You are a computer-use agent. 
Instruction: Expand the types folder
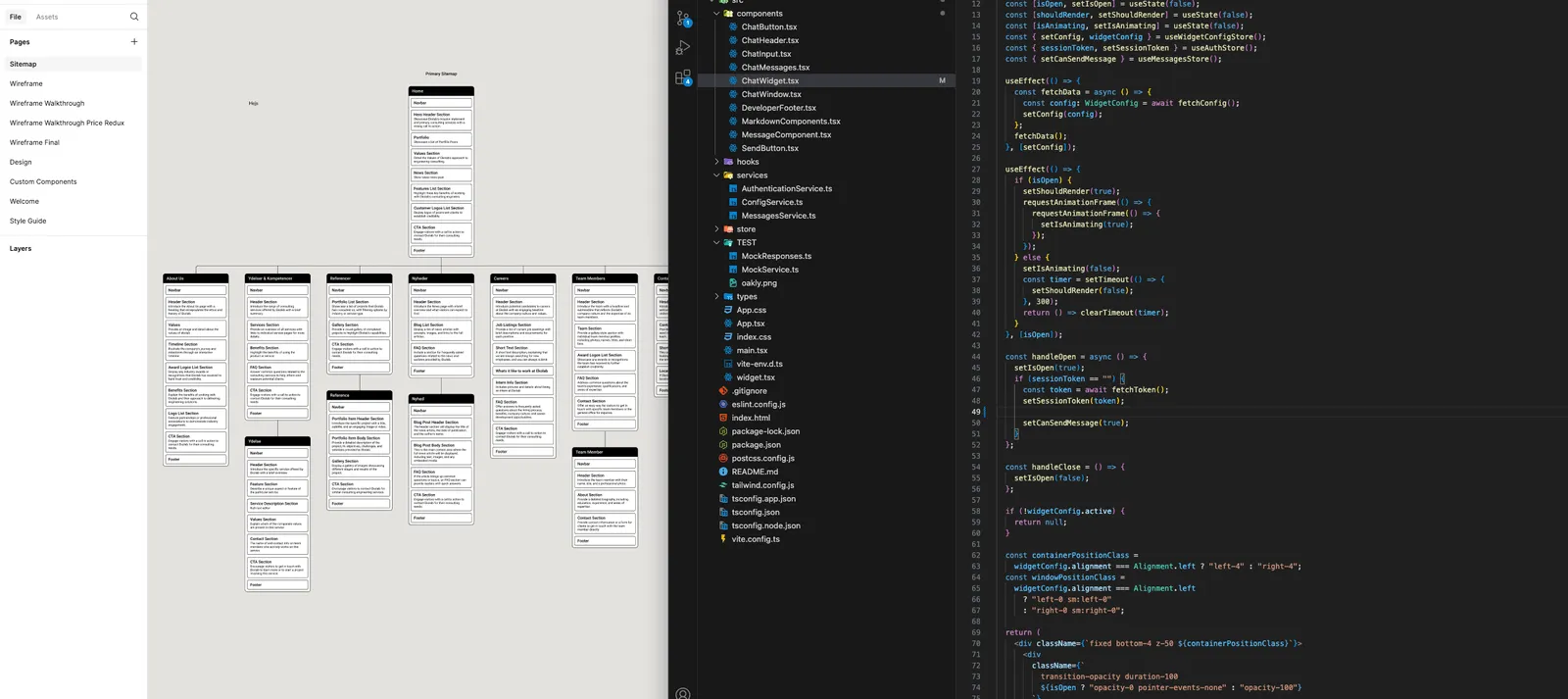[716, 297]
